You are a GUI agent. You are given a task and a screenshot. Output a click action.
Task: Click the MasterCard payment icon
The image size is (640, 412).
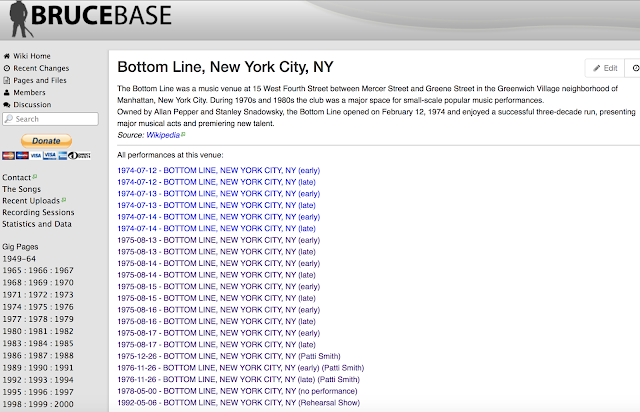coord(8,156)
